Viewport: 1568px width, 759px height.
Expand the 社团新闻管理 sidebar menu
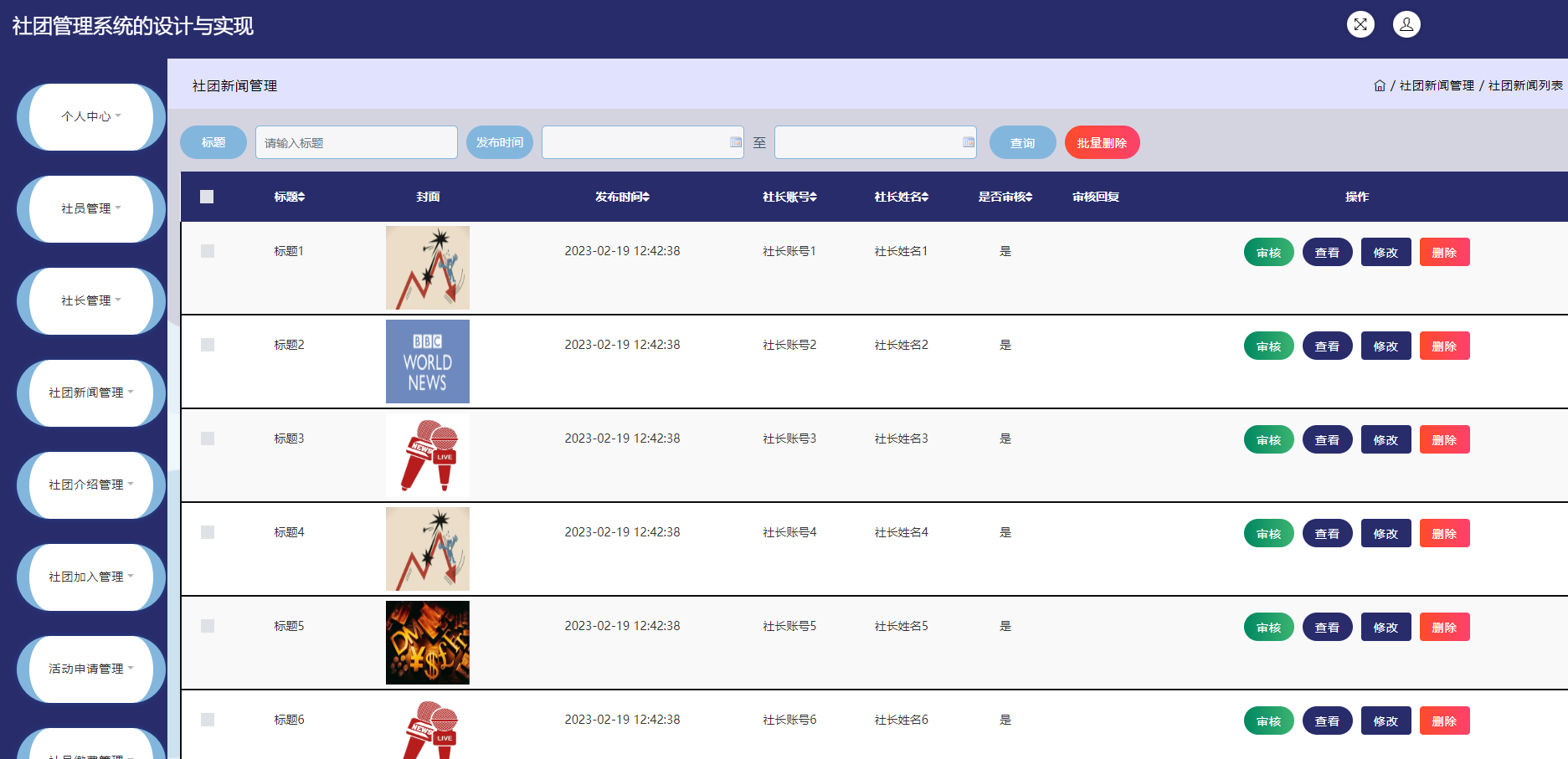[91, 393]
